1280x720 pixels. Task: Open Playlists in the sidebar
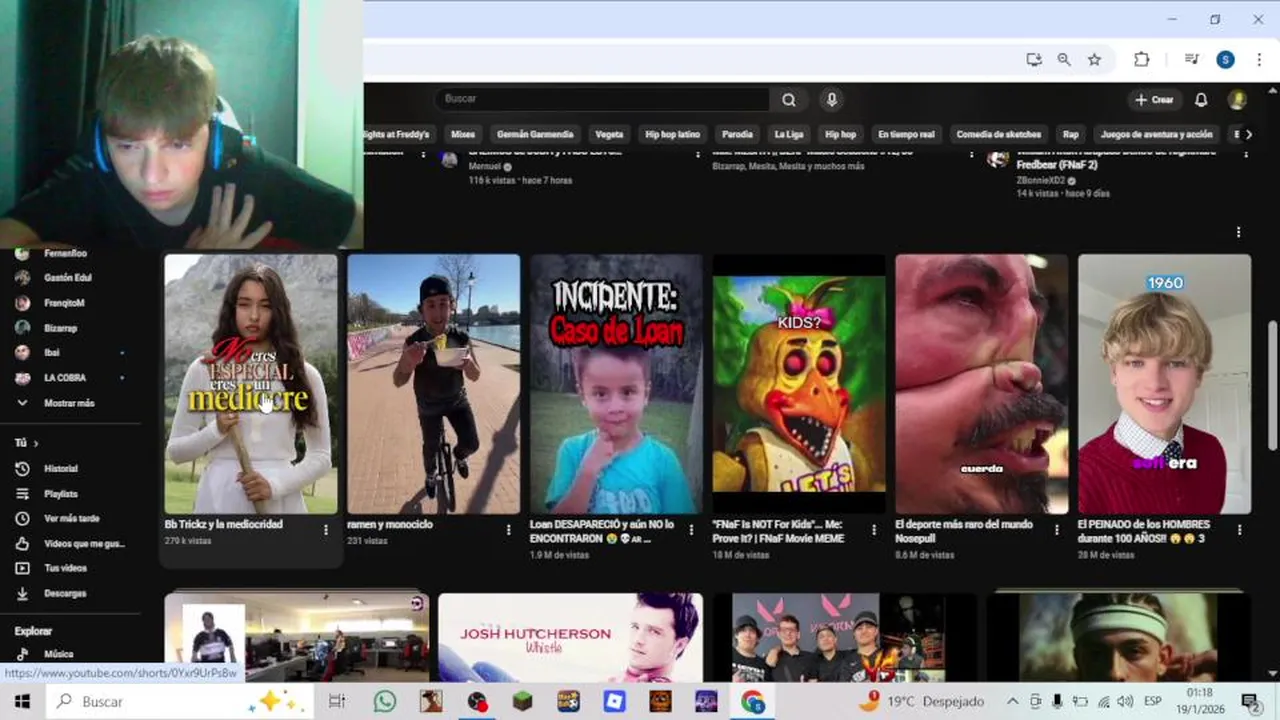pyautogui.click(x=61, y=494)
